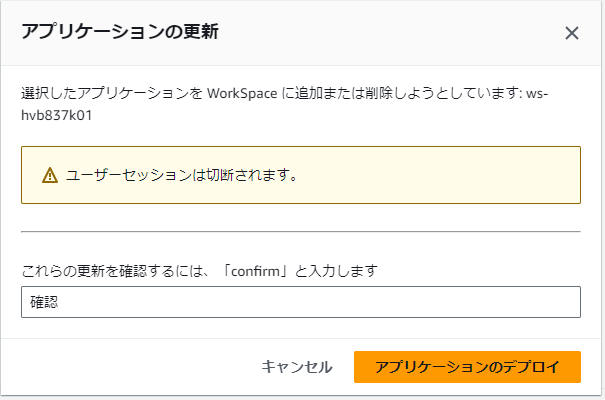This screenshot has height=400, width=605.
Task: Click the dialog header bar beside the title
Action: (x=400, y=32)
